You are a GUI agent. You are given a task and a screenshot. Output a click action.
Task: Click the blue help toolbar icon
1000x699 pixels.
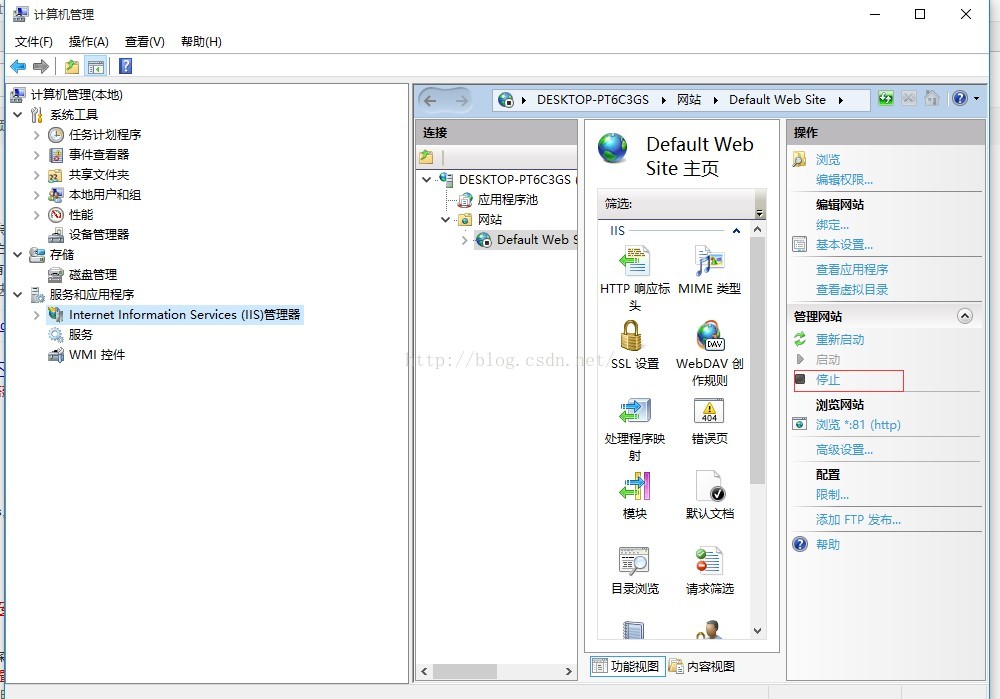click(126, 66)
